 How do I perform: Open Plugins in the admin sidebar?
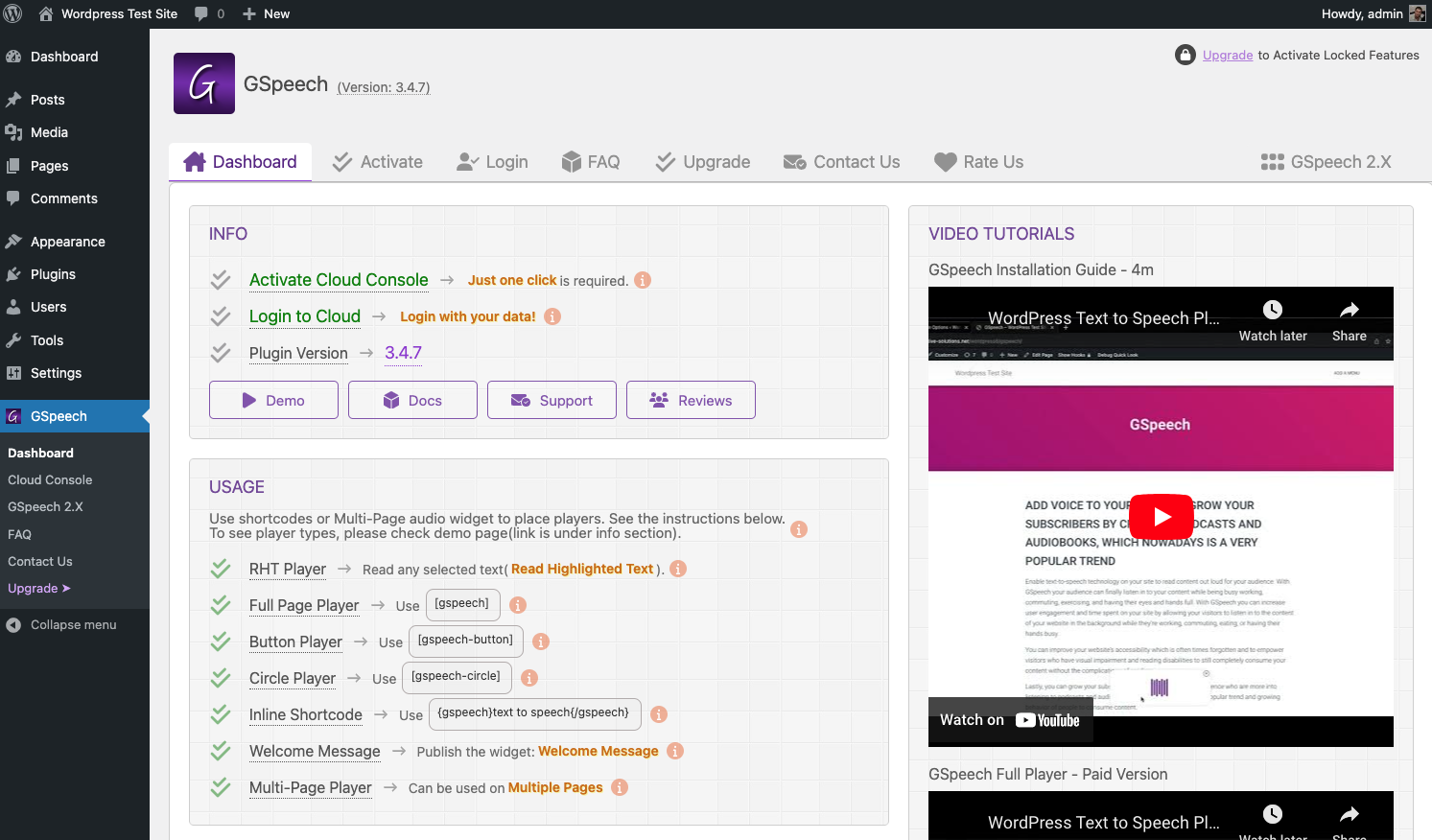(75, 274)
